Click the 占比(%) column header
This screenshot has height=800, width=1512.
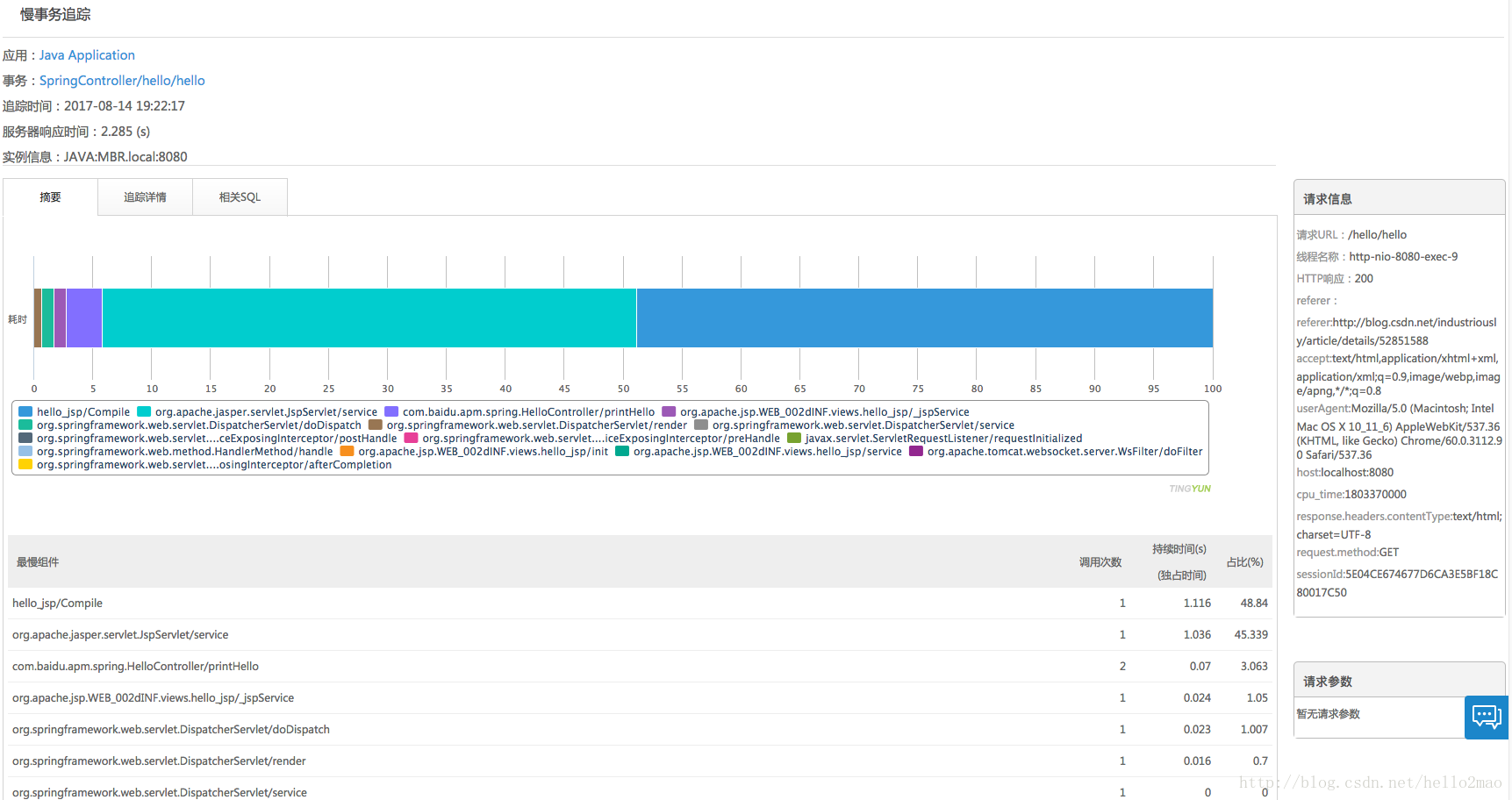1244,562
